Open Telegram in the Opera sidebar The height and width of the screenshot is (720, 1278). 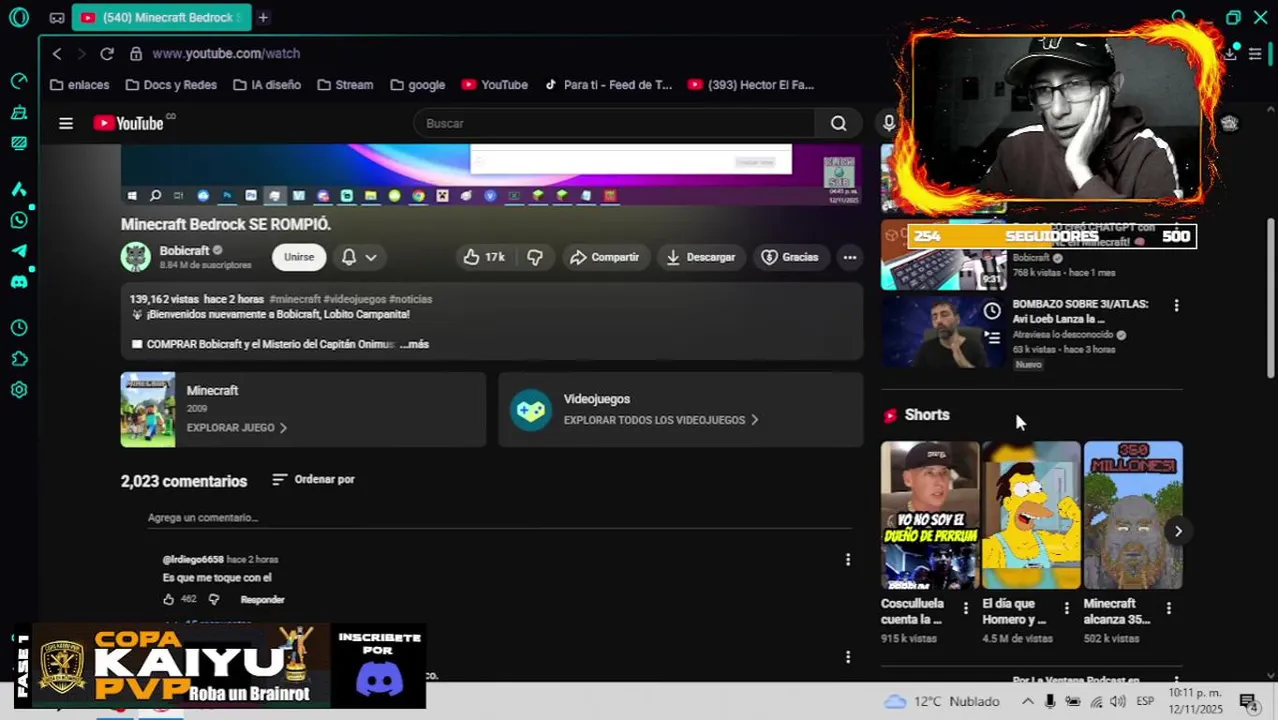pyautogui.click(x=19, y=251)
